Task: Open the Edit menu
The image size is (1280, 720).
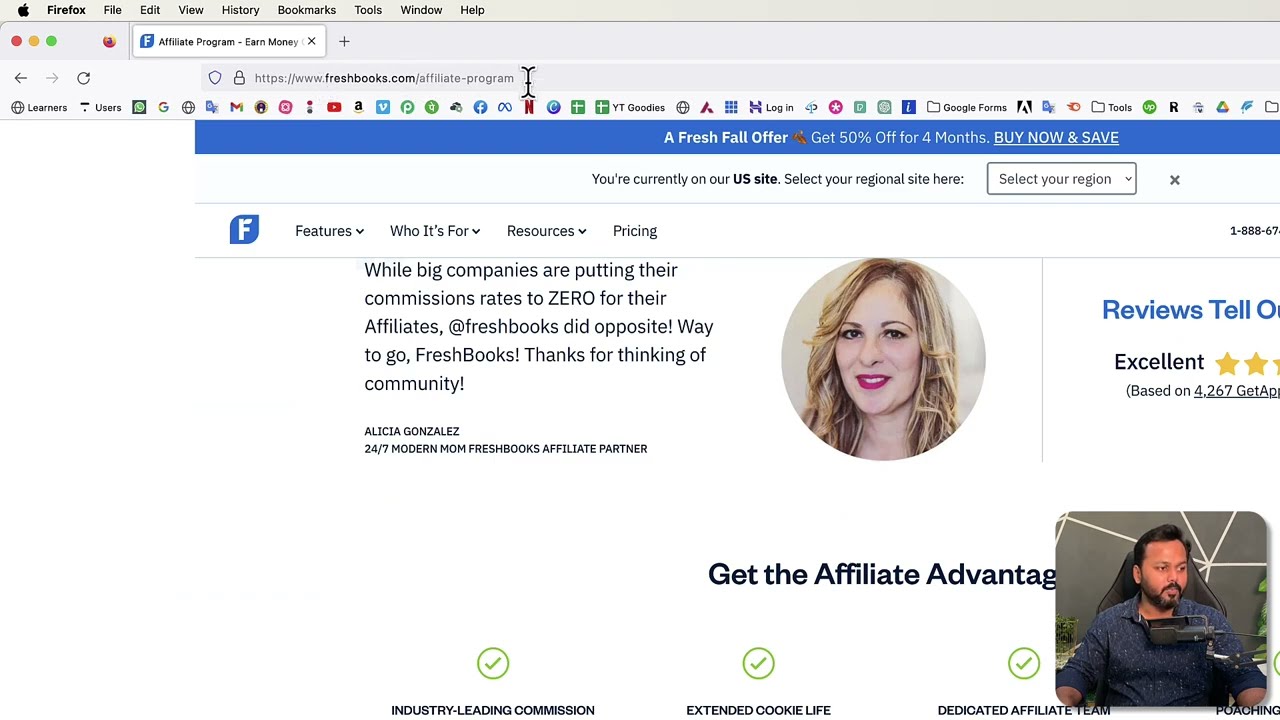Action: 150,10
